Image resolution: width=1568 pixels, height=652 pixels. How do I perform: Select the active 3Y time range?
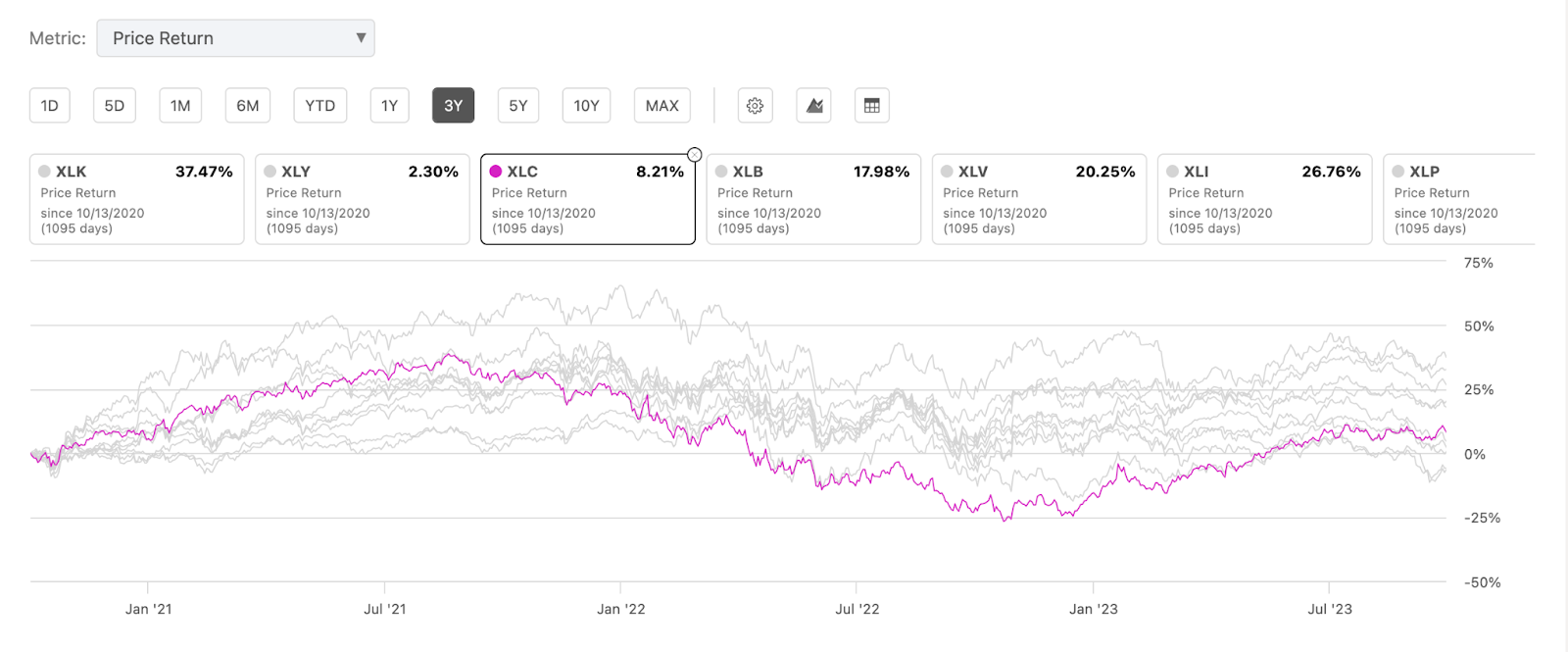(x=453, y=106)
